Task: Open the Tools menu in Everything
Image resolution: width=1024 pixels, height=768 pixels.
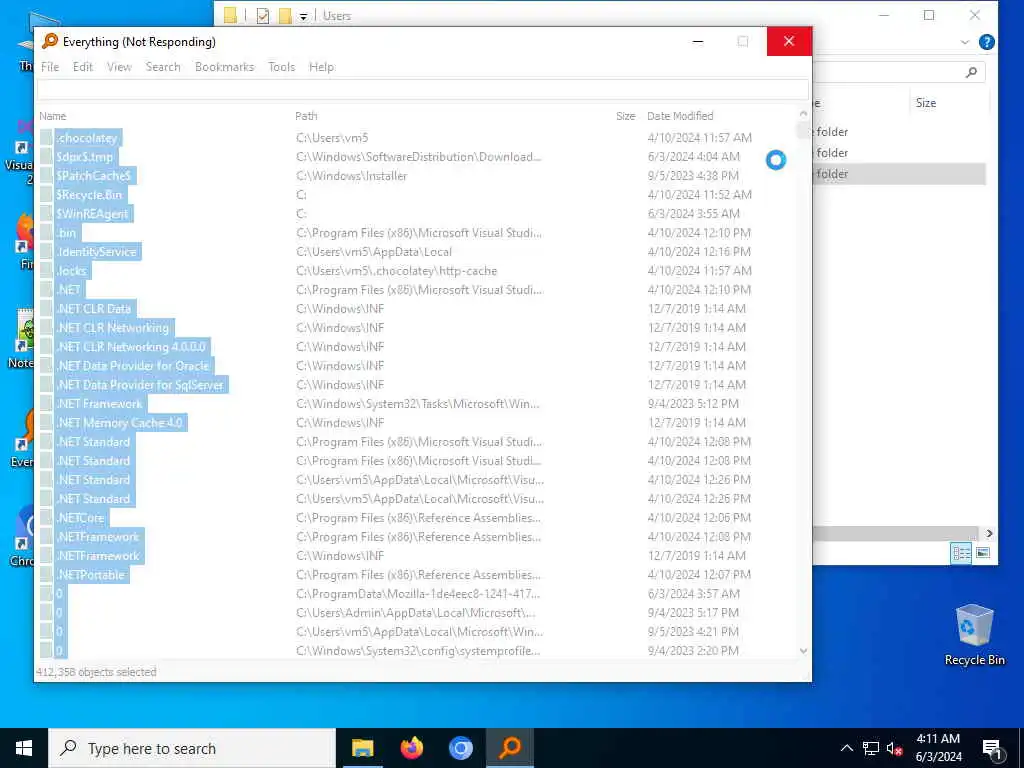Action: pos(281,67)
